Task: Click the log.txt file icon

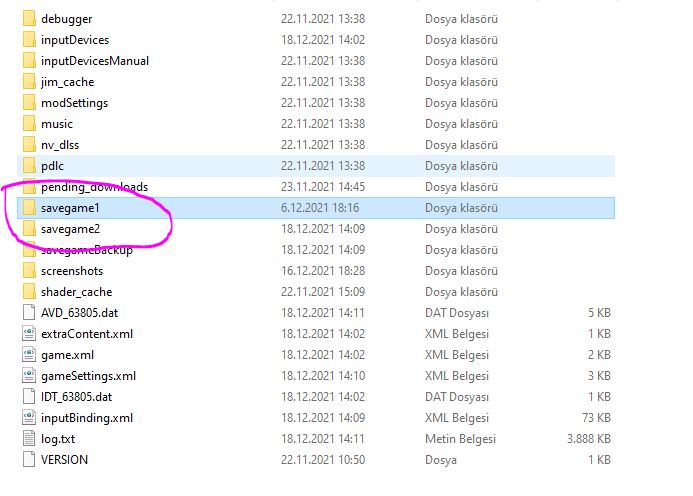Action: coord(29,439)
